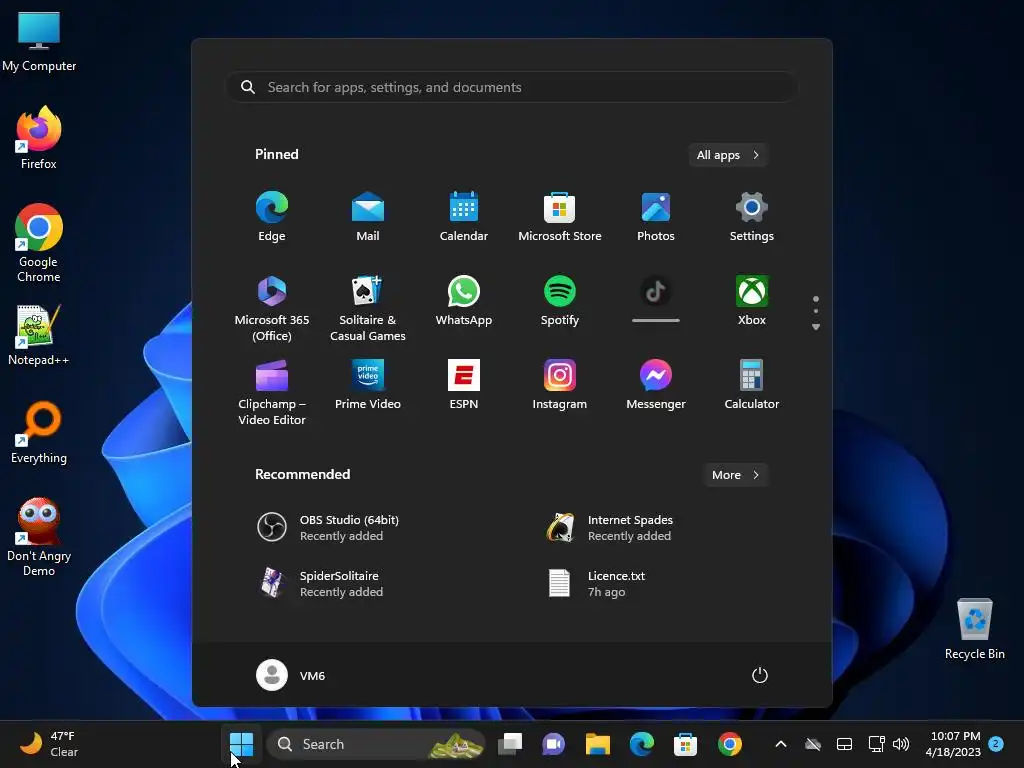Launch the pinned Mail app

368,216
